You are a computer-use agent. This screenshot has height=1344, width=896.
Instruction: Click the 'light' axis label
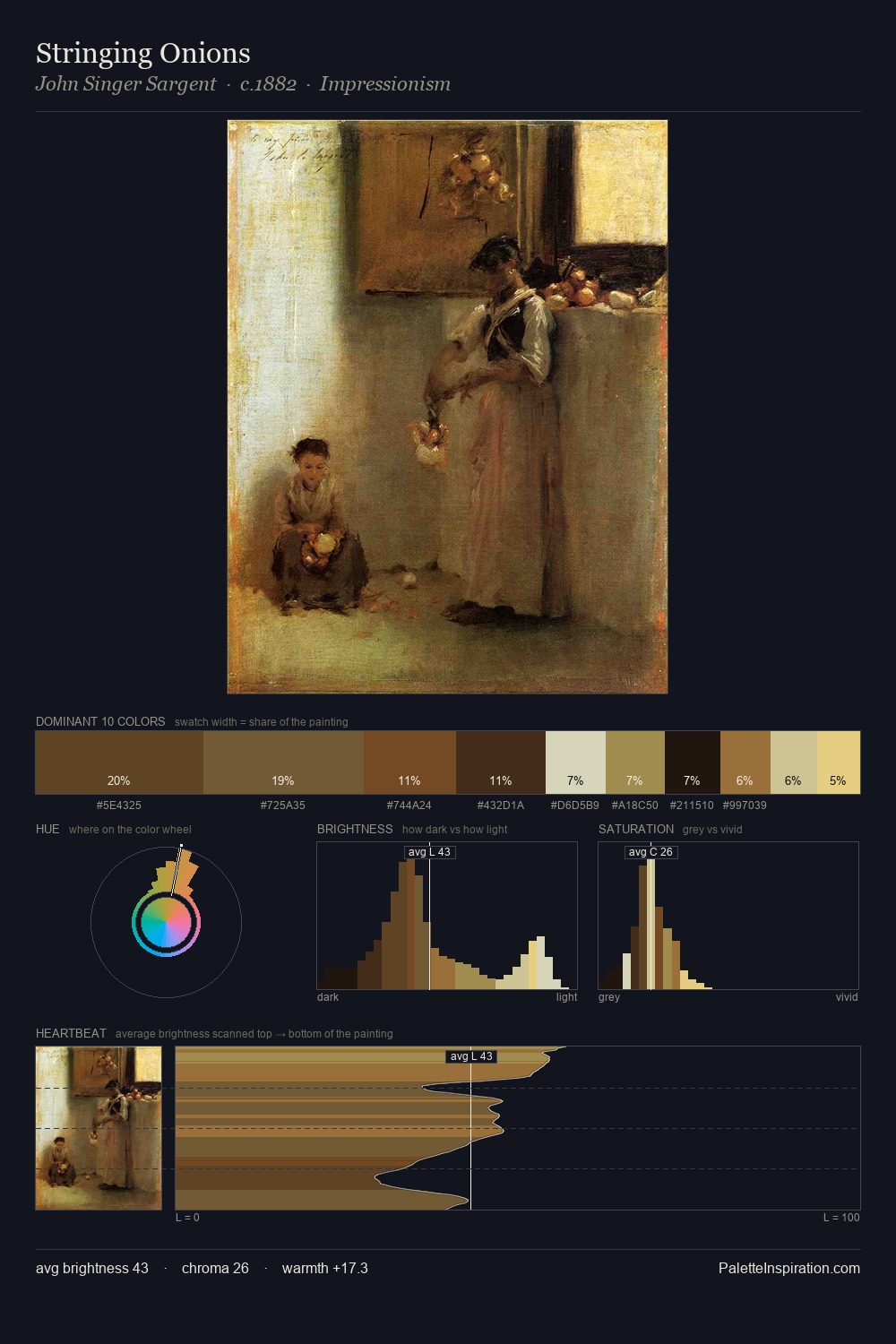click(x=567, y=997)
